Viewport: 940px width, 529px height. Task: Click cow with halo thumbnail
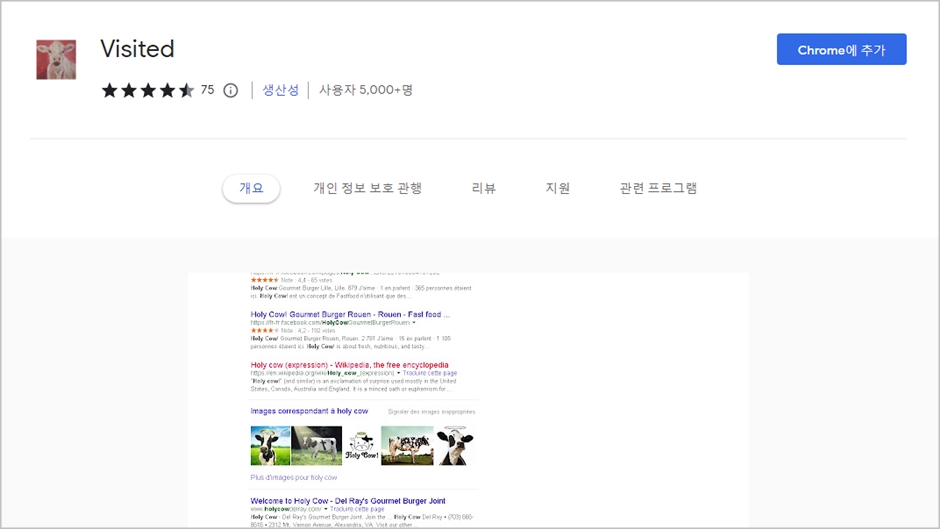point(455,446)
